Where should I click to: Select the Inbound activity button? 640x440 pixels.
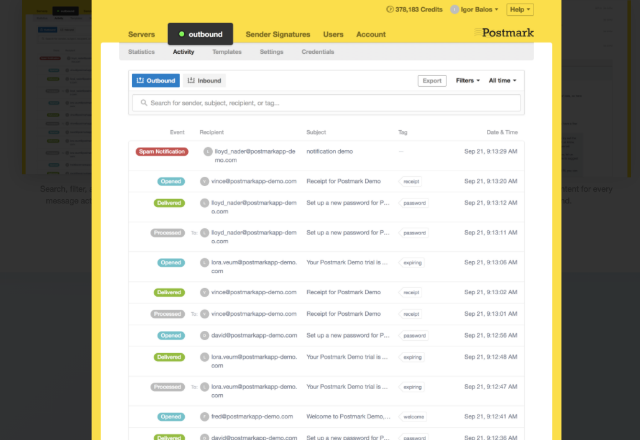tap(204, 80)
